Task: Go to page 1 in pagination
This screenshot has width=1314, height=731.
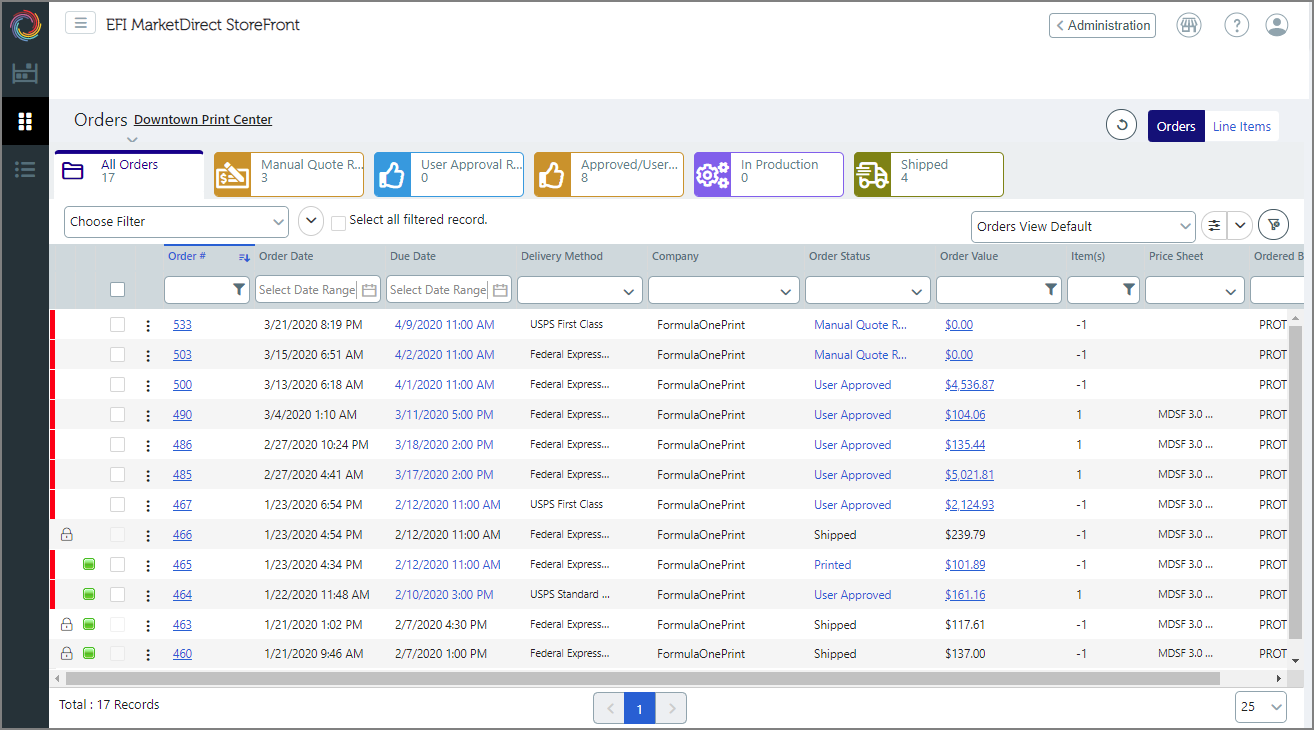Action: click(x=640, y=708)
